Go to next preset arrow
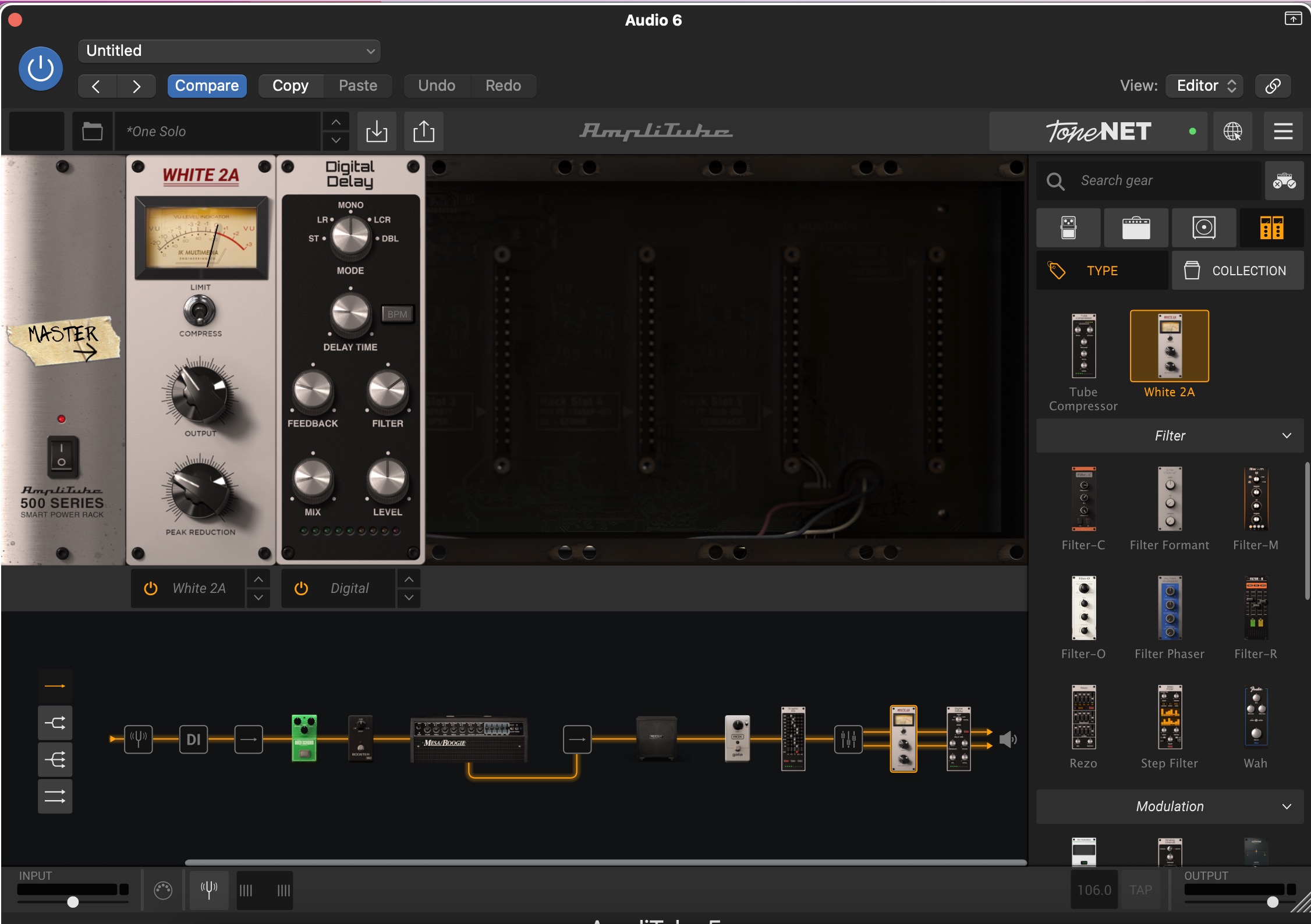 point(136,86)
